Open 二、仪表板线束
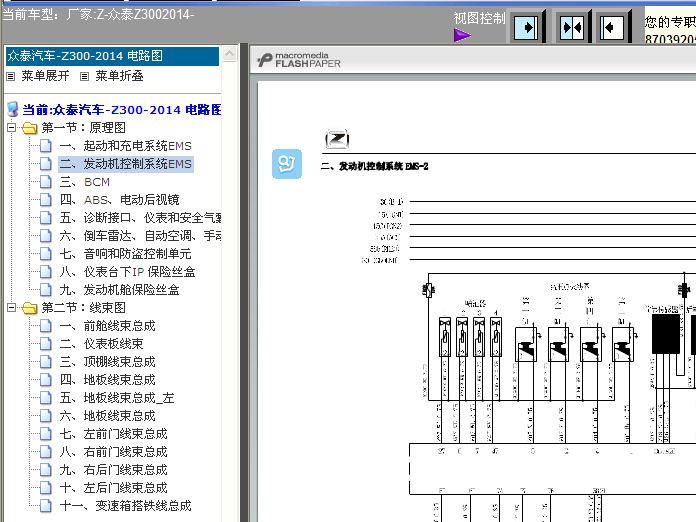 [102, 344]
